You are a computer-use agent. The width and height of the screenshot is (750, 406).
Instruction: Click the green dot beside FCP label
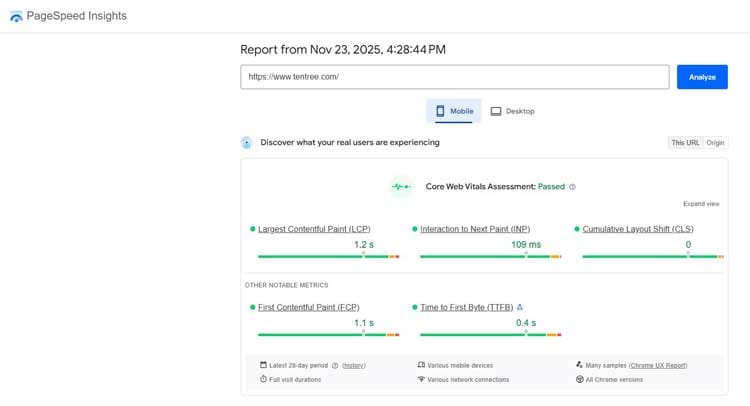pyautogui.click(x=253, y=307)
